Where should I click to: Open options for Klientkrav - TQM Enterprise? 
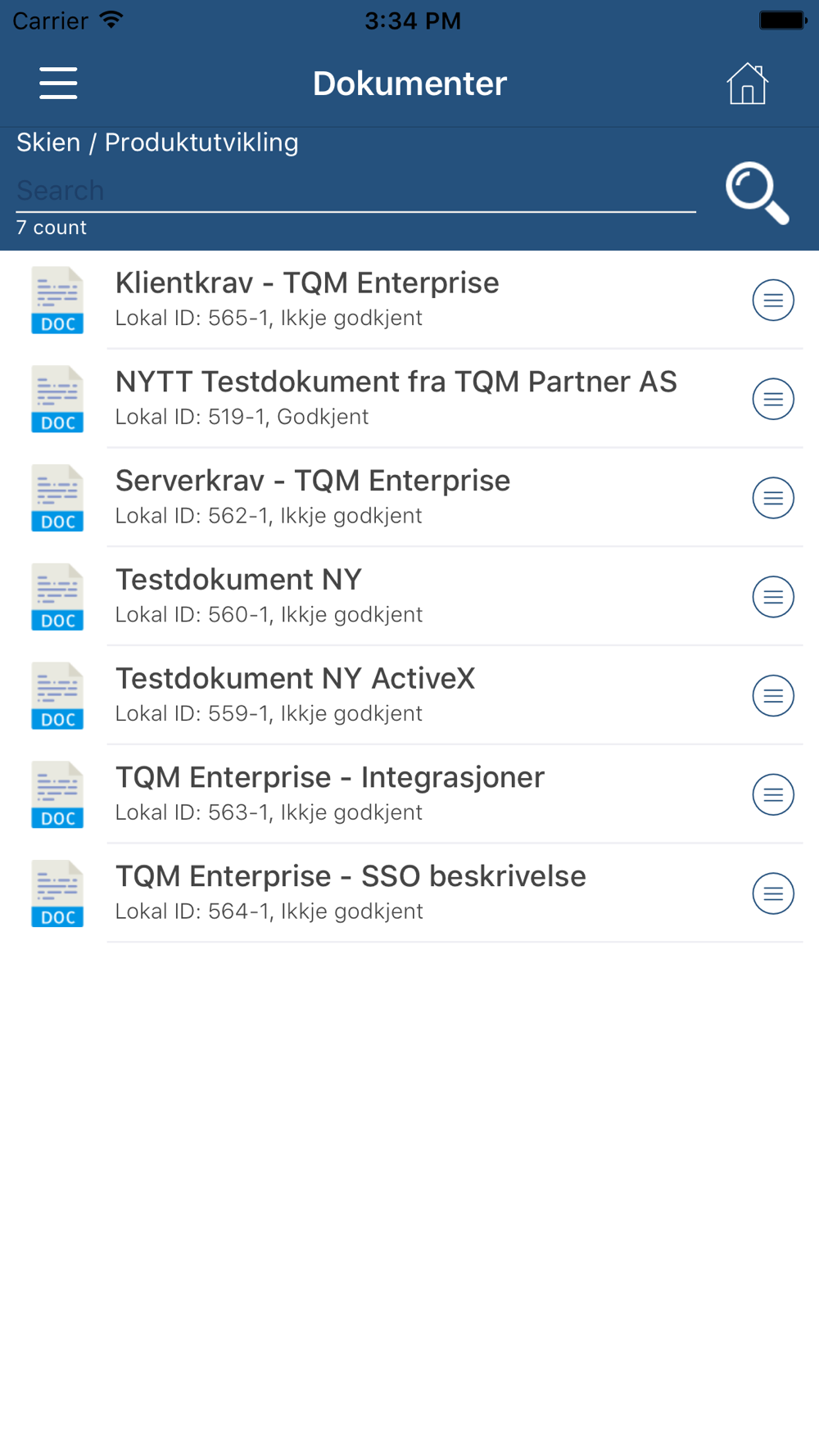(x=773, y=301)
